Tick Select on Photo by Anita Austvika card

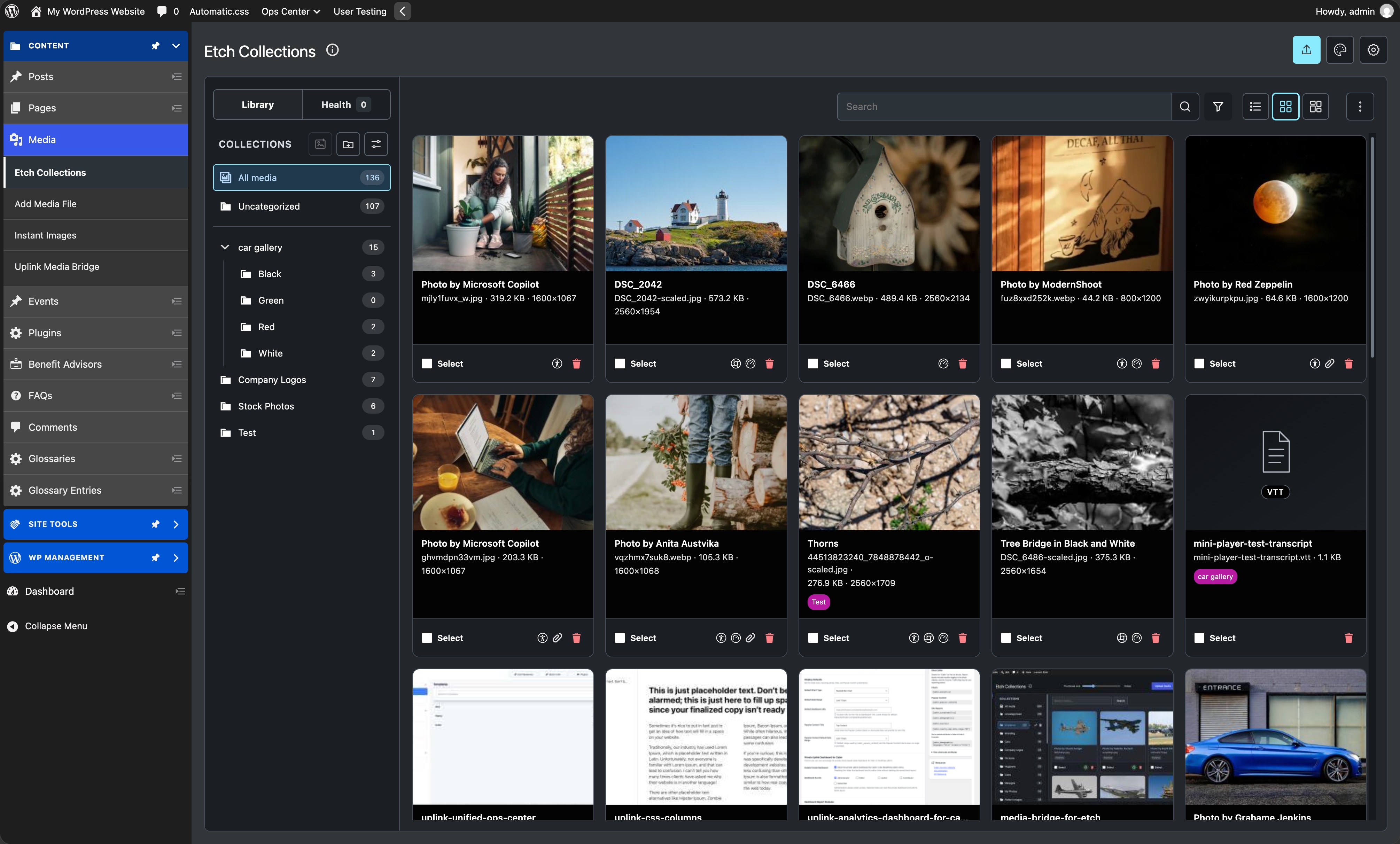click(x=620, y=638)
